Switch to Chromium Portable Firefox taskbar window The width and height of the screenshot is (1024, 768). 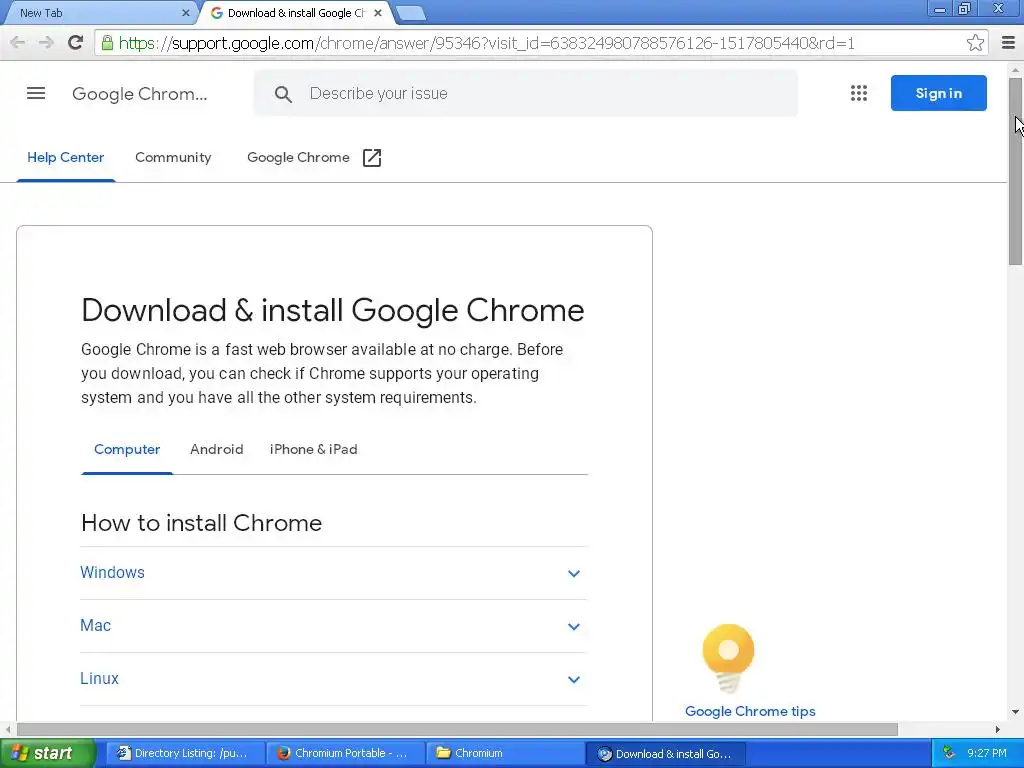click(x=345, y=753)
